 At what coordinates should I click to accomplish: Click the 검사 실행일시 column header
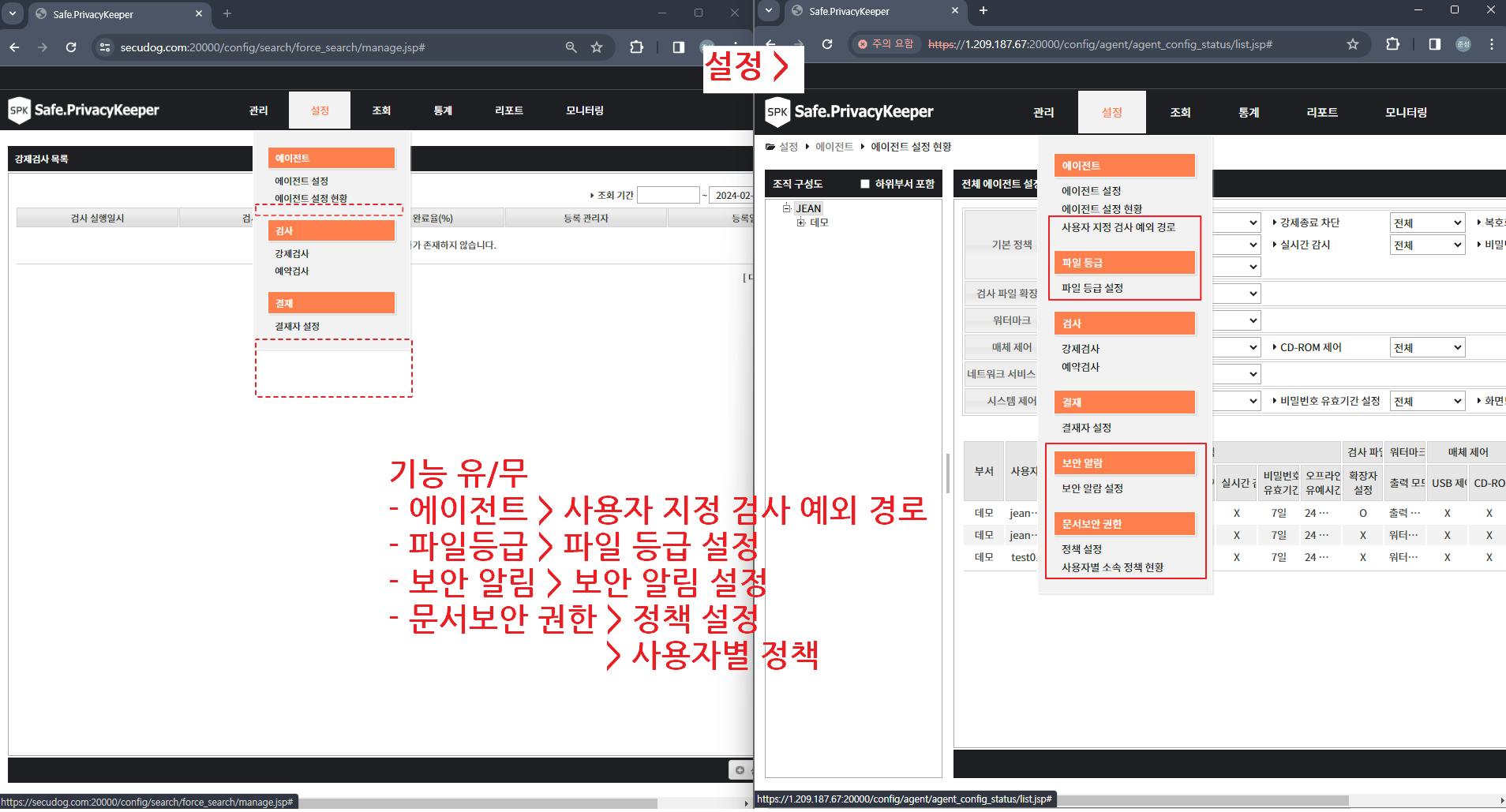tap(97, 219)
